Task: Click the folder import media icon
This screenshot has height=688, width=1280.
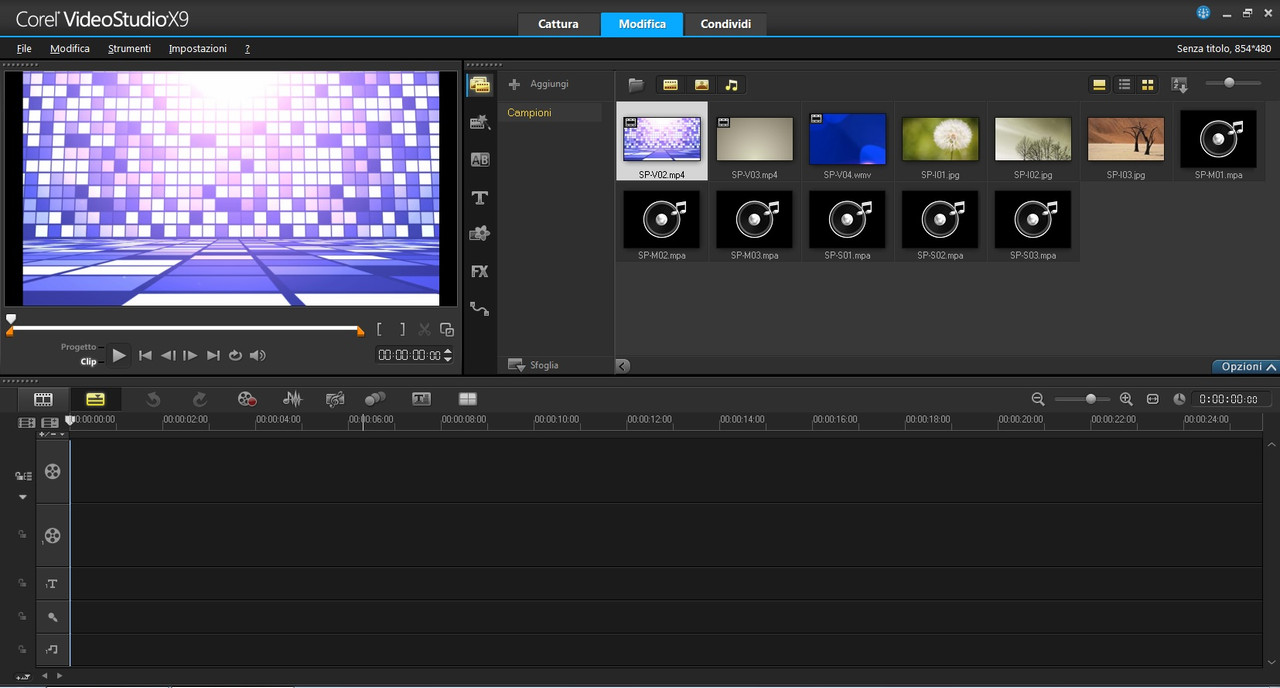Action: tap(635, 85)
